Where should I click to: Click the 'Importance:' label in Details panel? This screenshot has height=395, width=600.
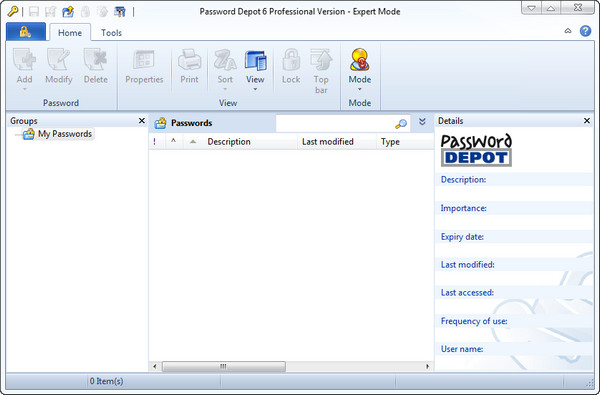[x=464, y=208]
